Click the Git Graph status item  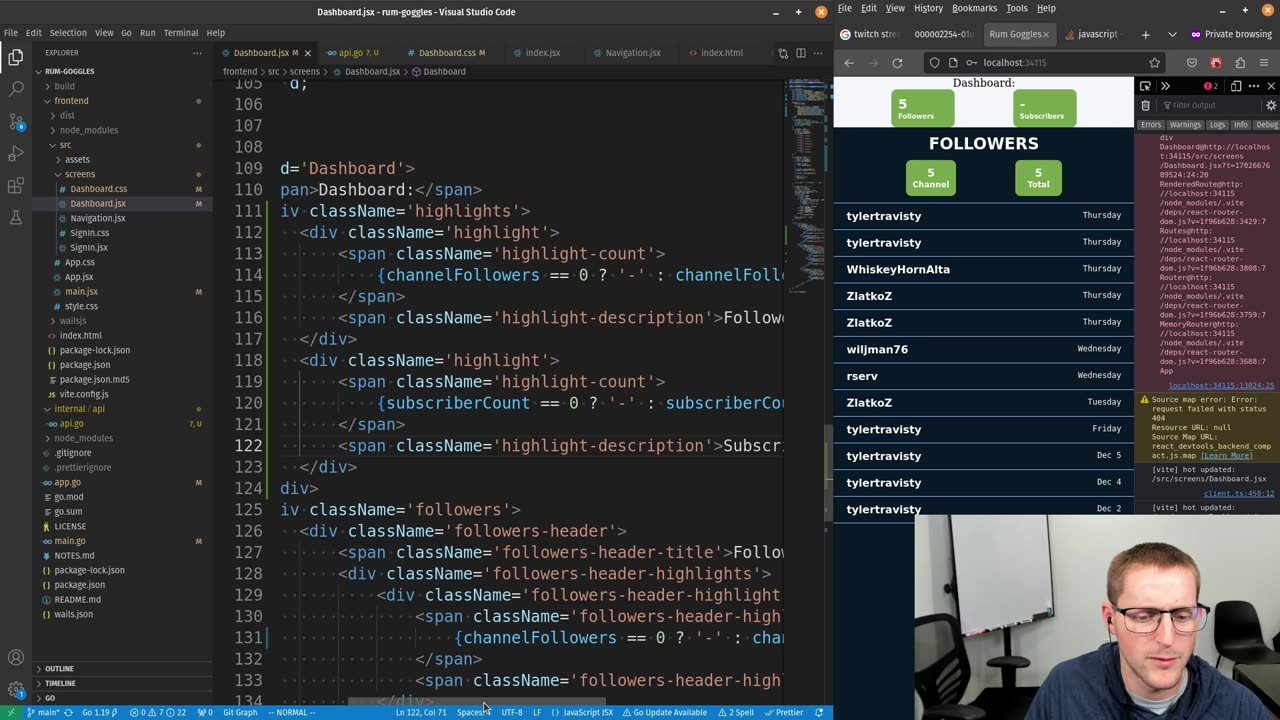tap(240, 712)
